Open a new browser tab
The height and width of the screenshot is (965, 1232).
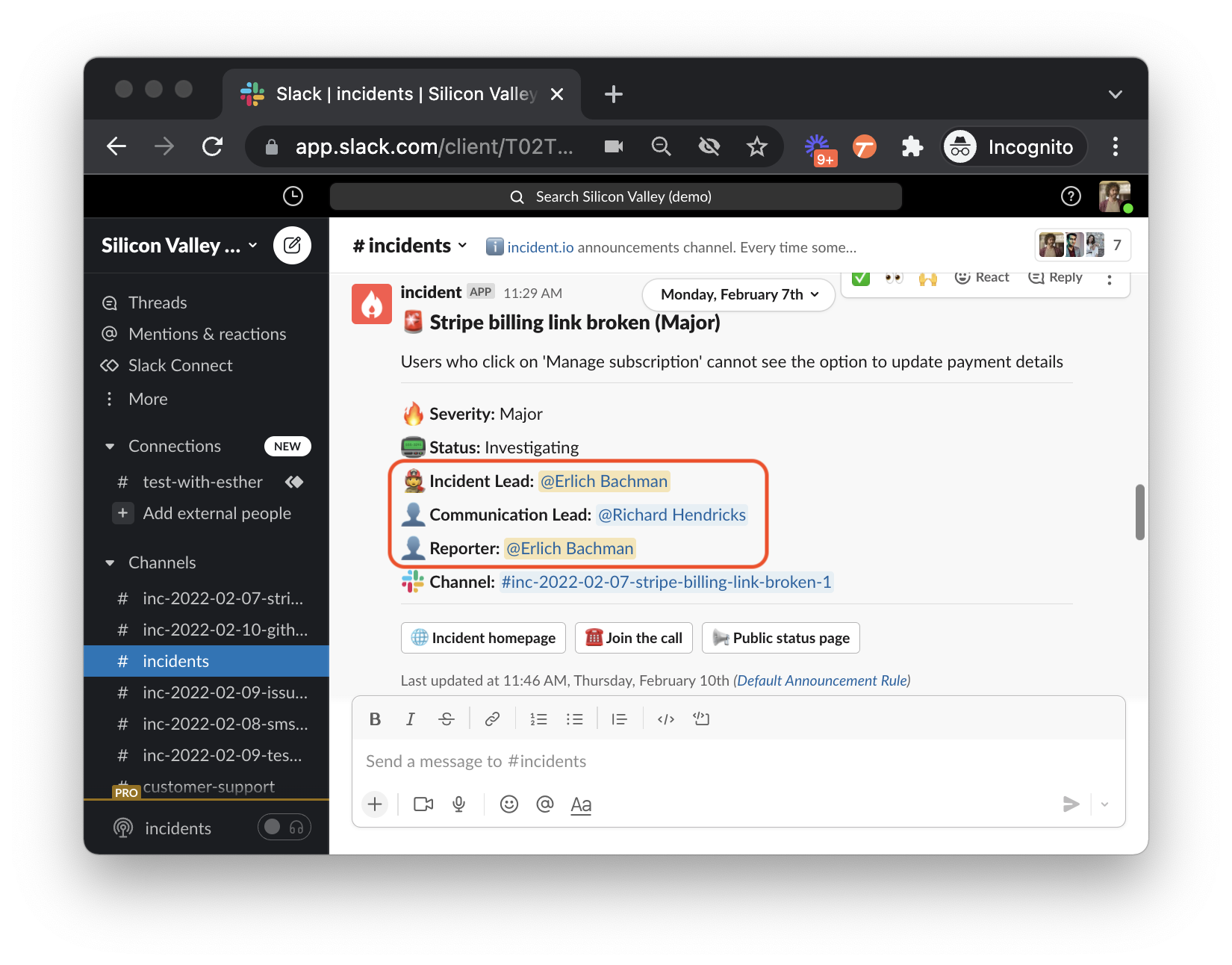pos(614,94)
